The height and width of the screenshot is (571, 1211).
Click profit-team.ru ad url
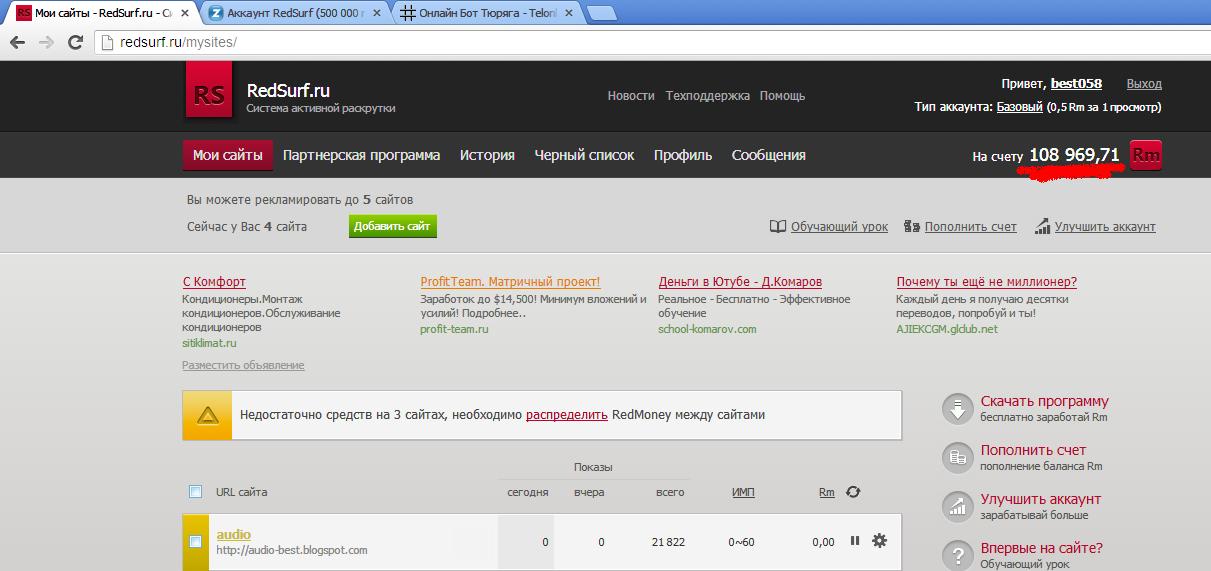(454, 329)
